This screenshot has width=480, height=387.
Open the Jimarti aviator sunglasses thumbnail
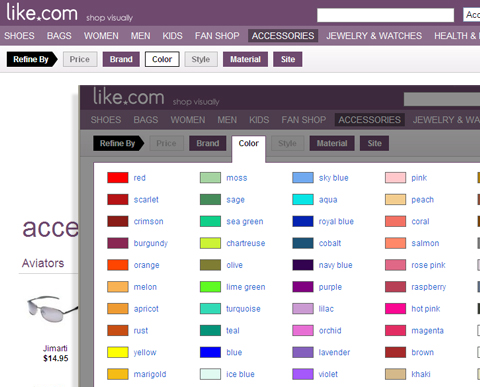[52, 309]
